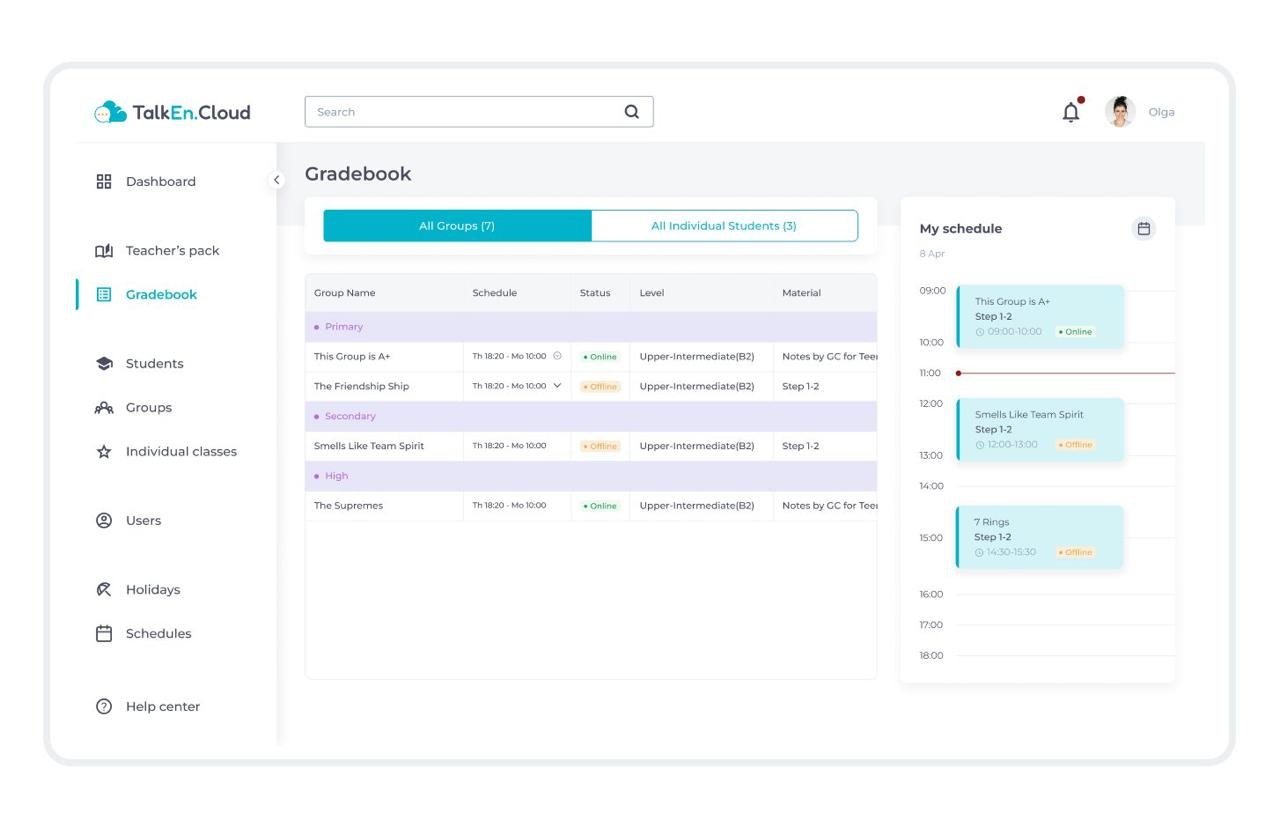Open the search magnifier icon
Viewport: 1280px width, 828px height.
point(631,111)
